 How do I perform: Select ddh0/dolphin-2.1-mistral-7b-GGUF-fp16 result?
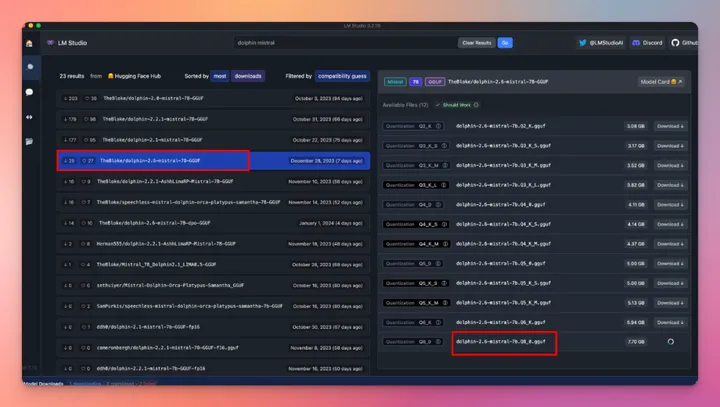click(x=213, y=328)
